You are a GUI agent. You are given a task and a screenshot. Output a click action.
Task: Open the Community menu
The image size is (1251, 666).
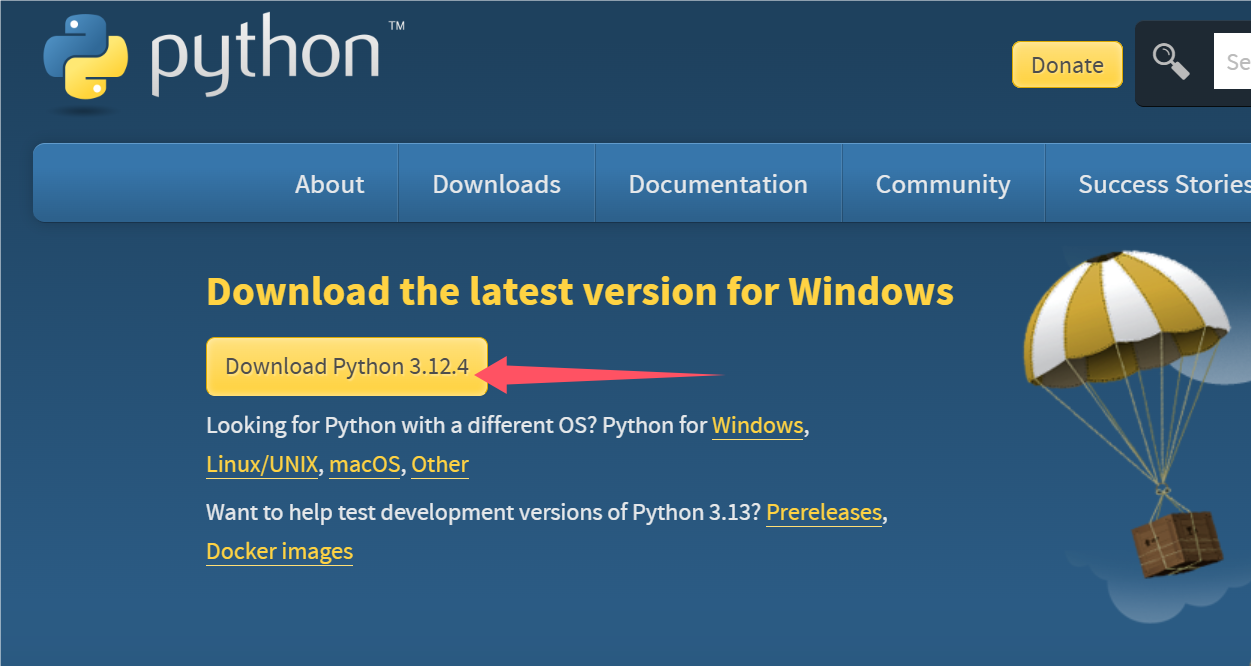943,184
